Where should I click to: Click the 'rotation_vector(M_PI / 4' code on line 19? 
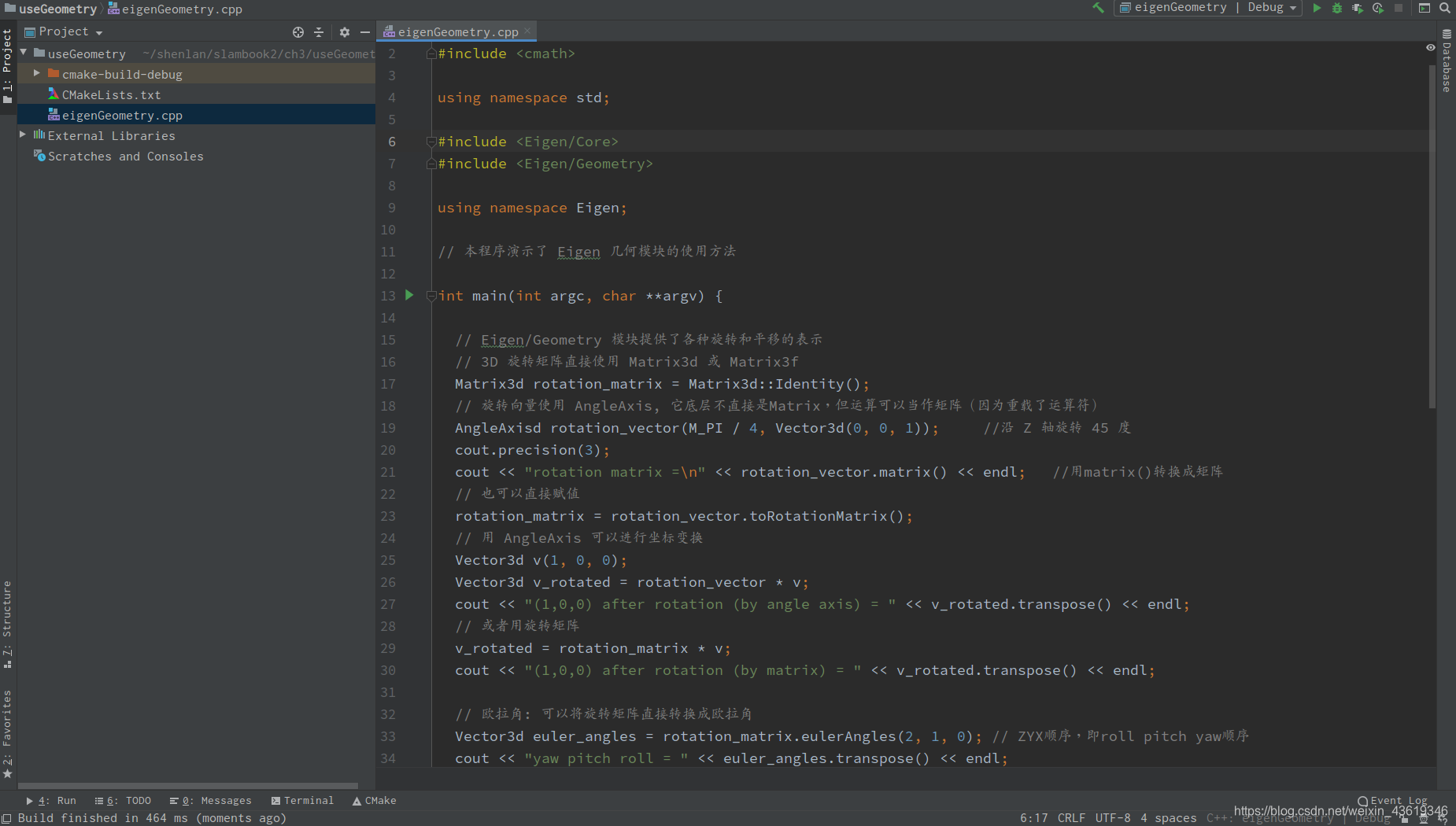pyautogui.click(x=653, y=428)
